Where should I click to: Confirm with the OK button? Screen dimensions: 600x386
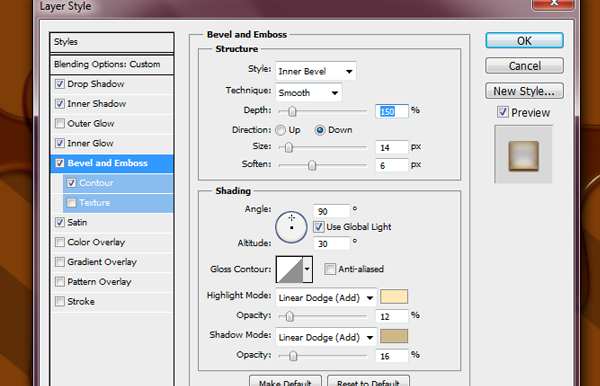pyautogui.click(x=524, y=41)
